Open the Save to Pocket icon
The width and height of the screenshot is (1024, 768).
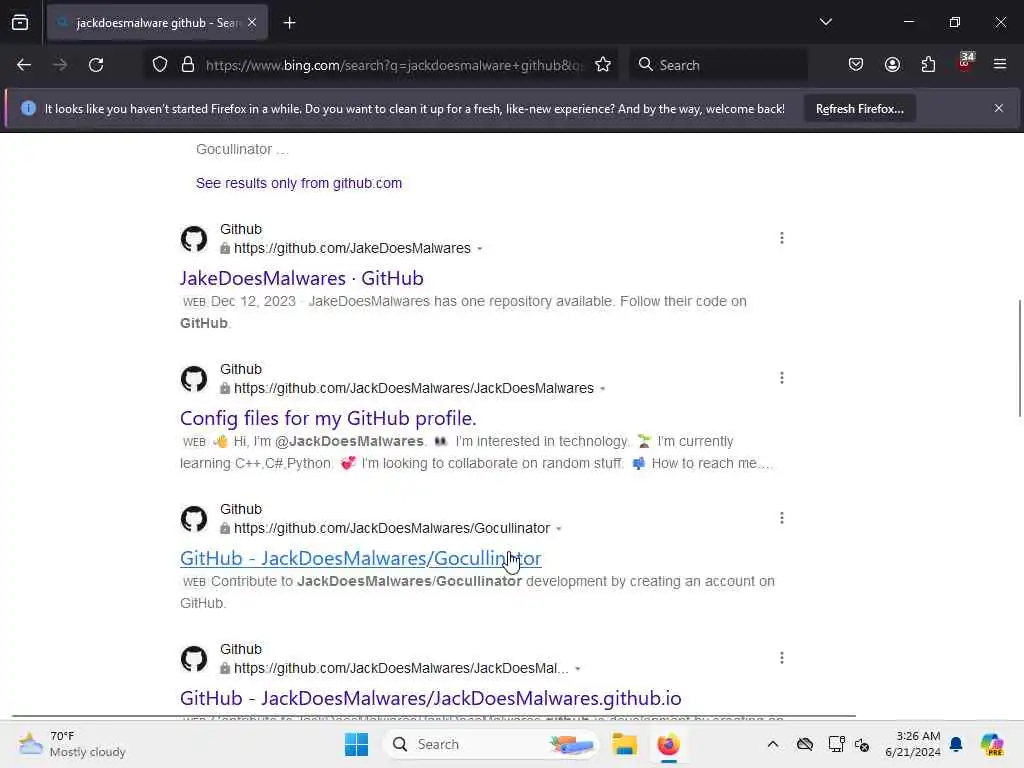click(856, 65)
